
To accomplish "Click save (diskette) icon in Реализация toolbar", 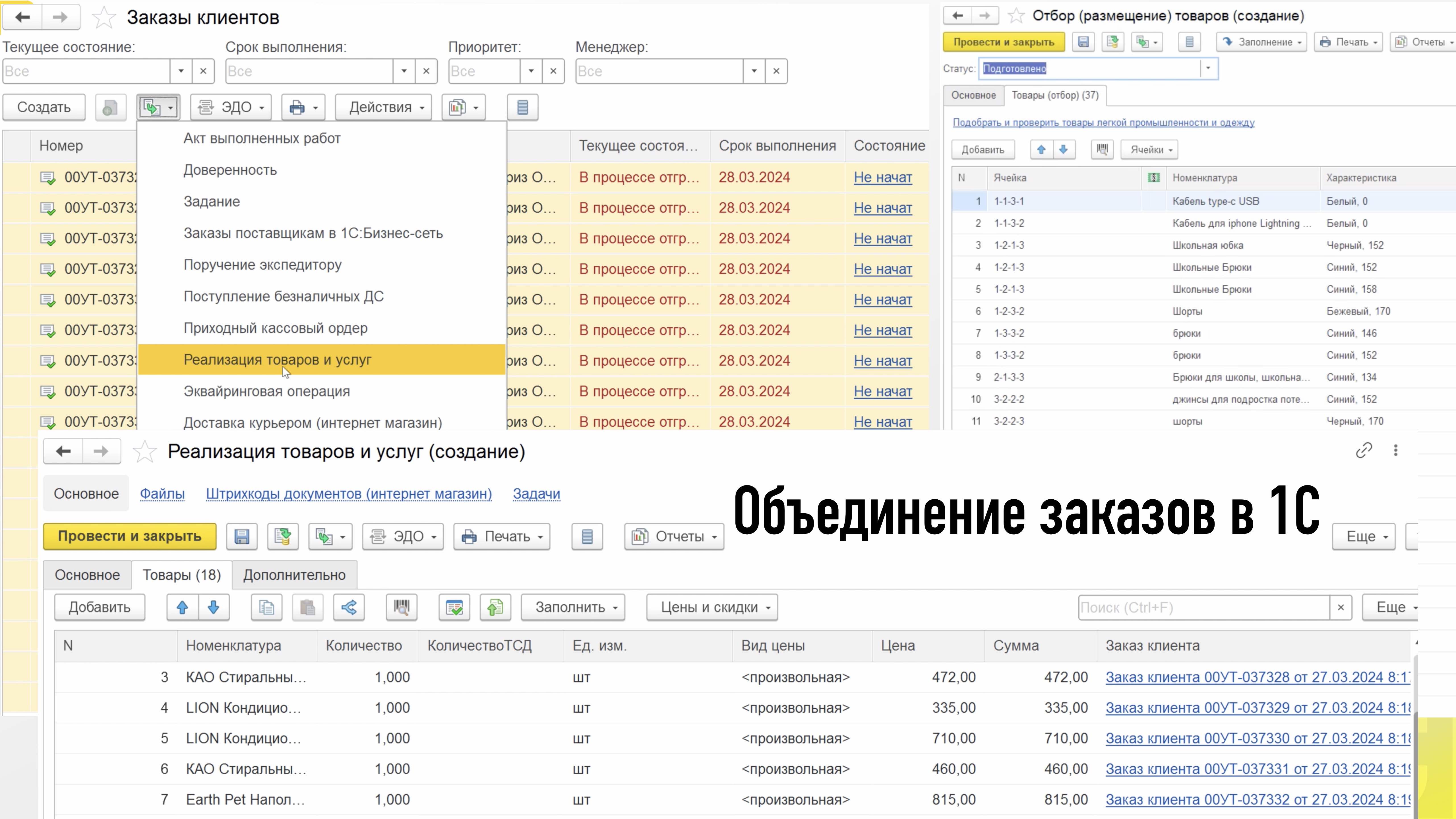I will [242, 536].
